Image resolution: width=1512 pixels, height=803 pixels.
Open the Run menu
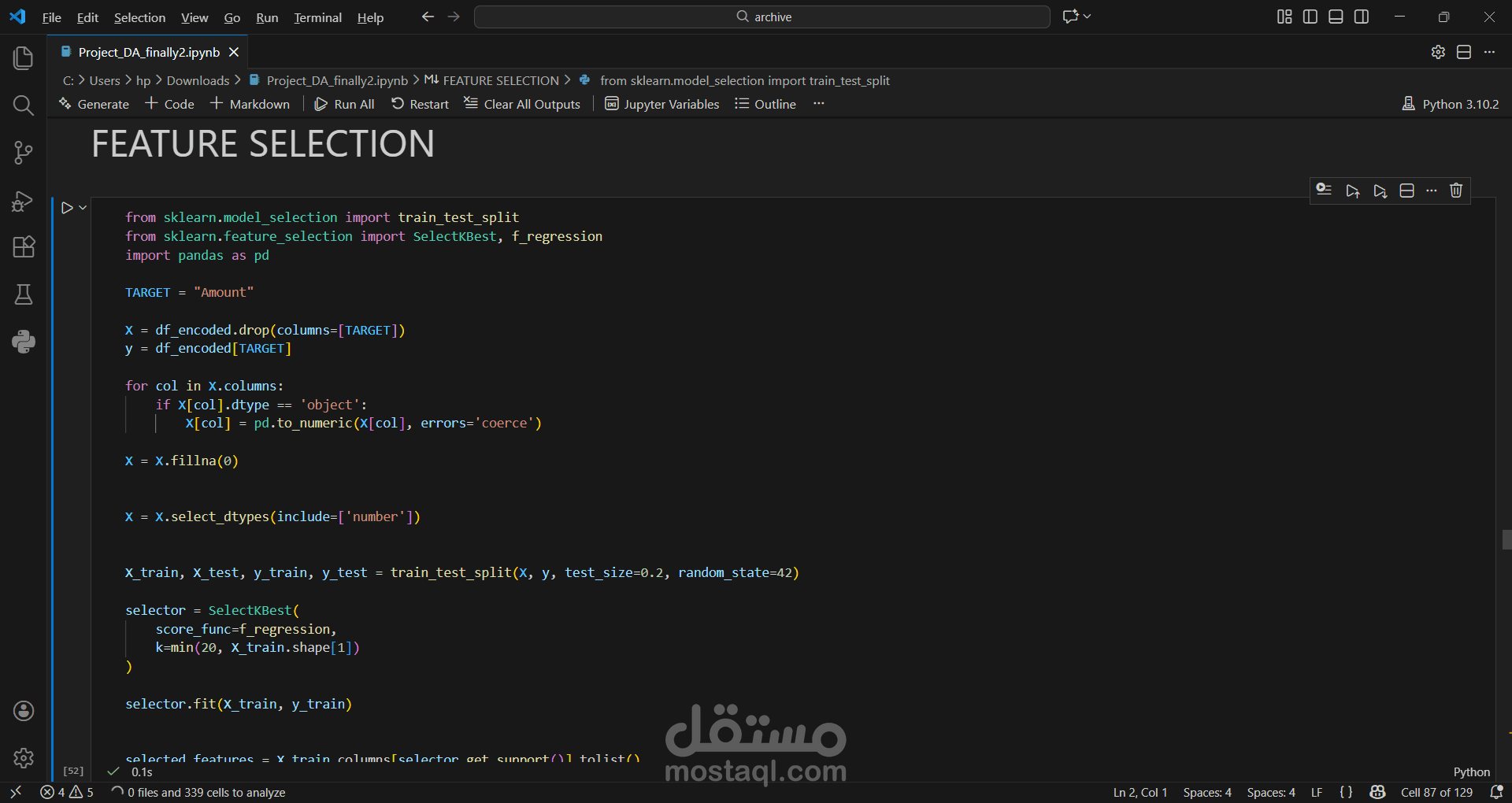coord(267,17)
